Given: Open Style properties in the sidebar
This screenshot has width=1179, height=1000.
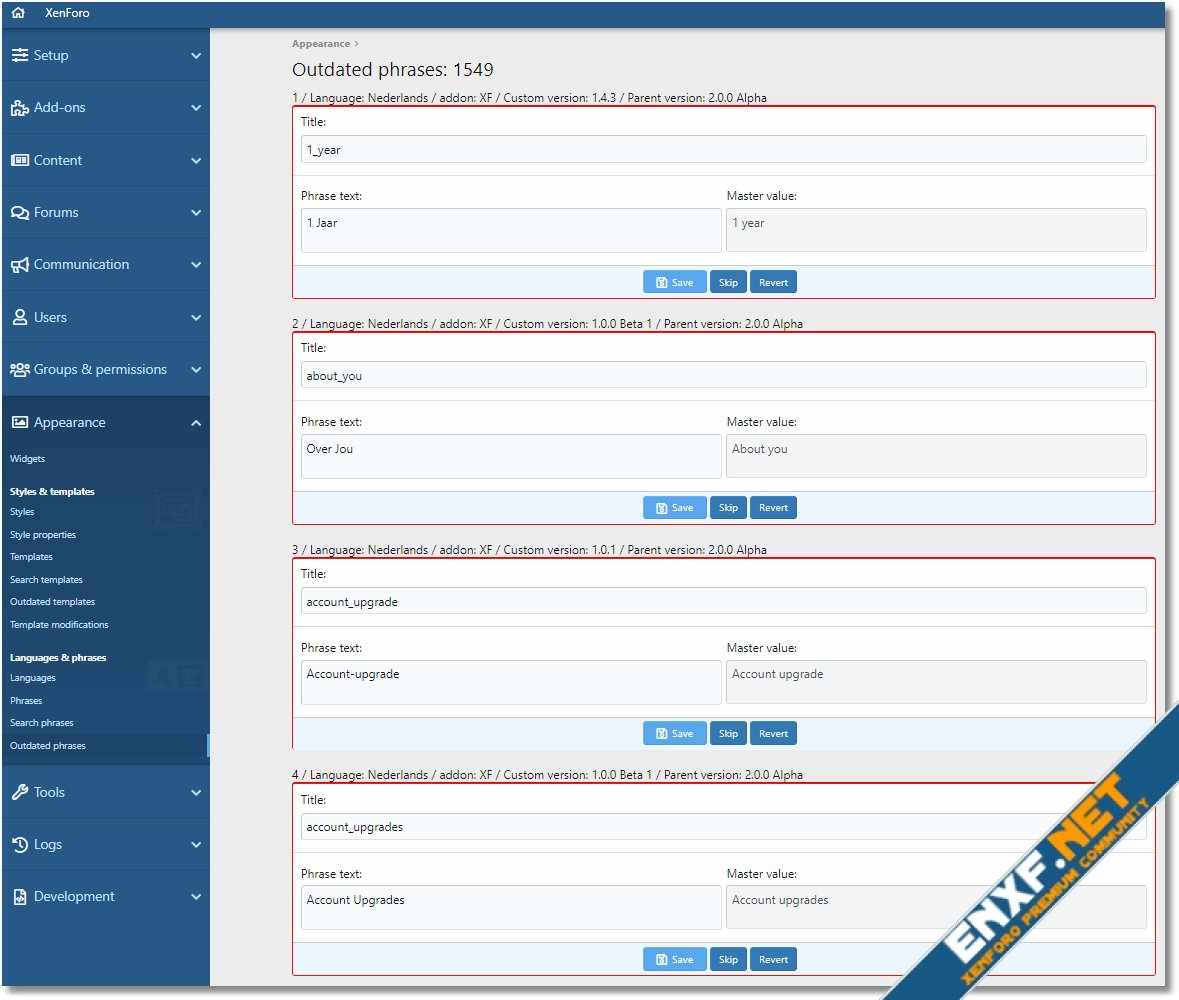Looking at the screenshot, I should pyautogui.click(x=43, y=535).
